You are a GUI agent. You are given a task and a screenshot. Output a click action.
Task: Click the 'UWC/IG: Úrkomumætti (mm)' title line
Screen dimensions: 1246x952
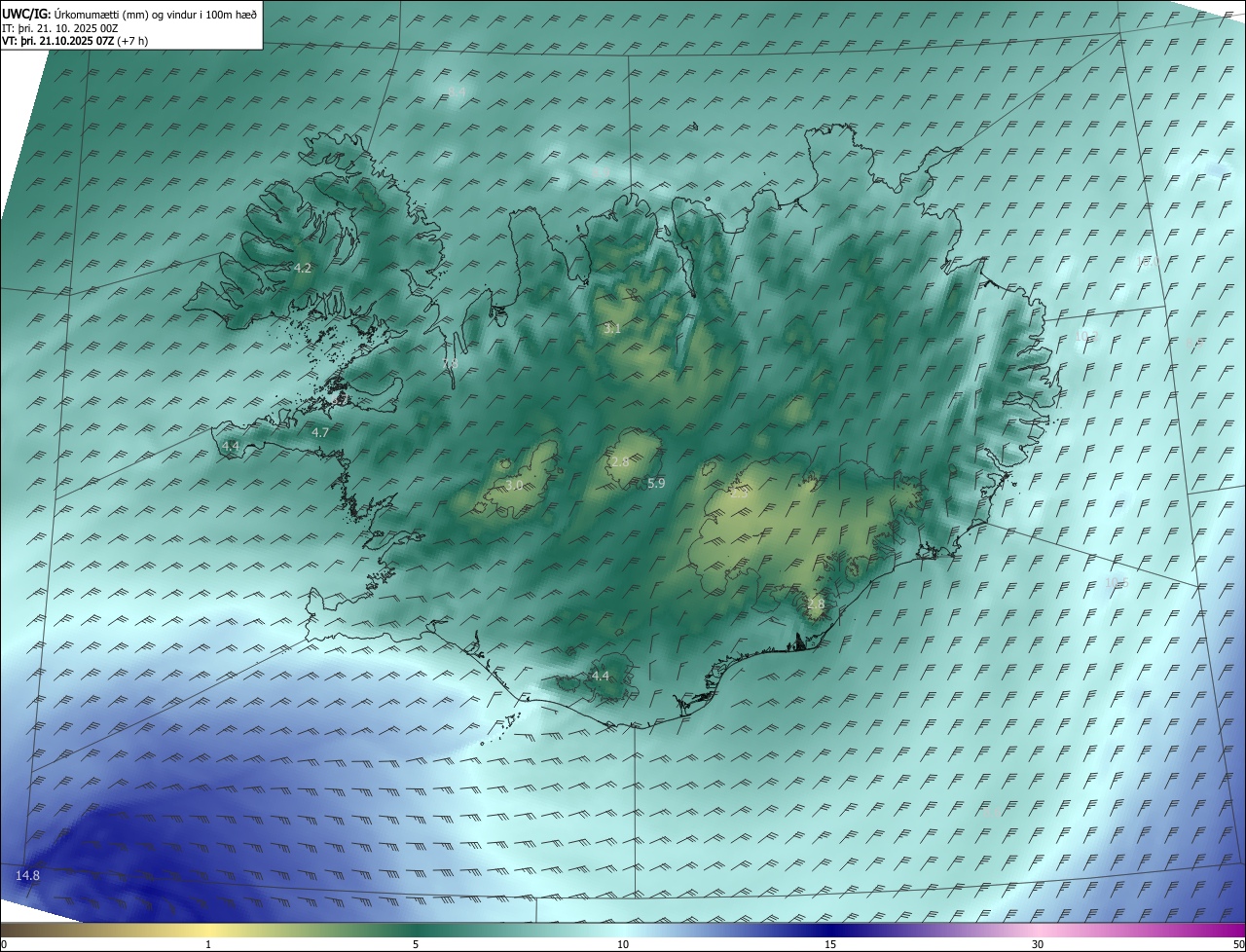(x=130, y=15)
